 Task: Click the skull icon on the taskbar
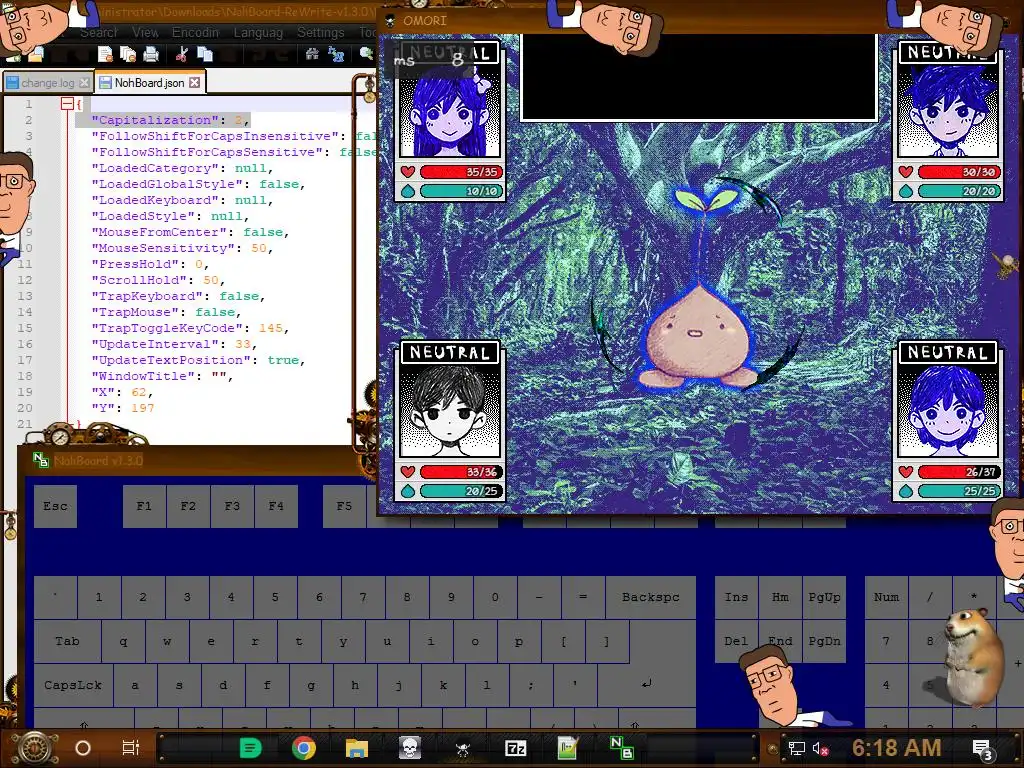click(x=409, y=748)
